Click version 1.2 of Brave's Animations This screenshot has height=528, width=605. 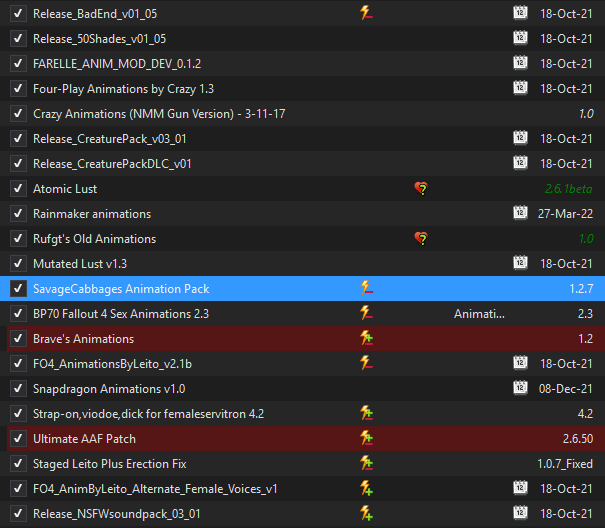coord(585,339)
